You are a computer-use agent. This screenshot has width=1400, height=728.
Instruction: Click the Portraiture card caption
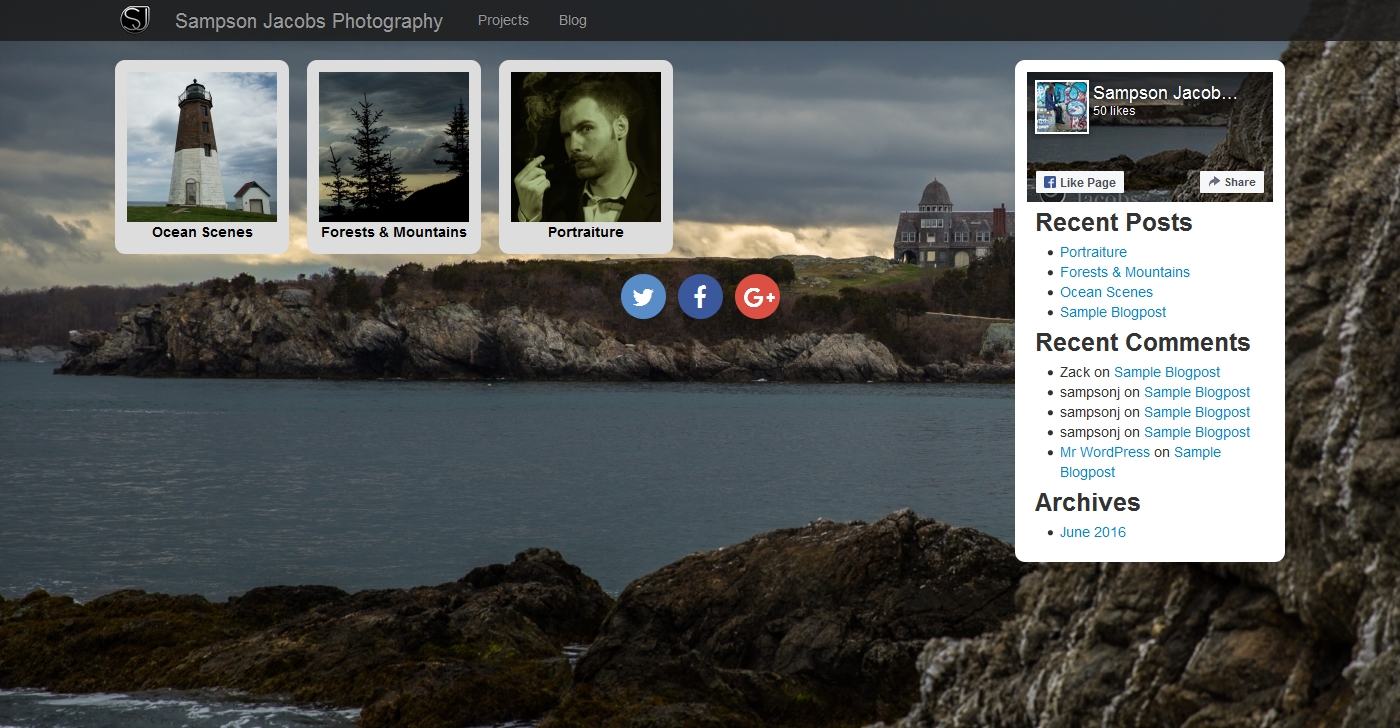tap(586, 232)
